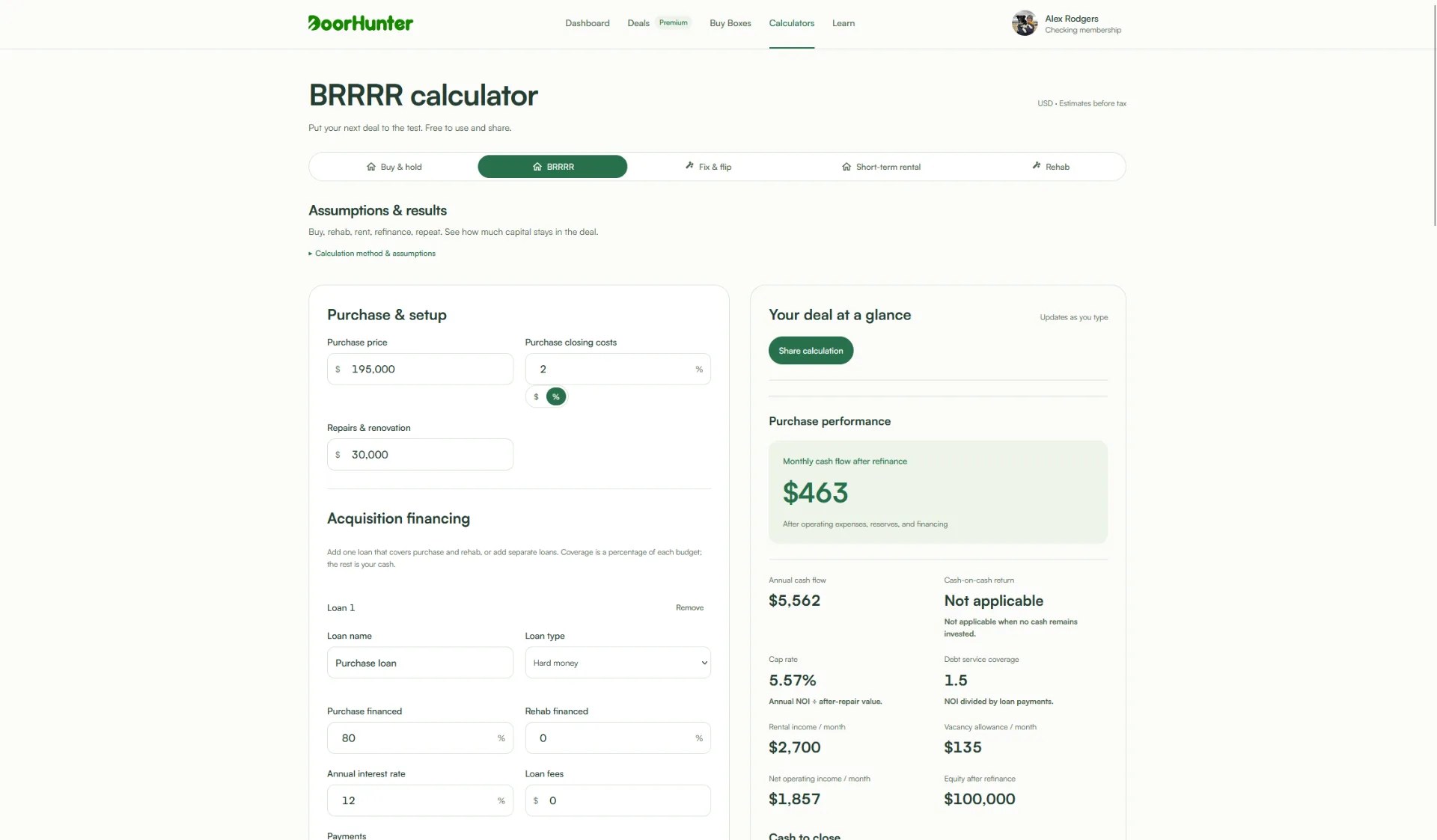Click the Share calculation button
The width and height of the screenshot is (1437, 840).
click(x=811, y=351)
